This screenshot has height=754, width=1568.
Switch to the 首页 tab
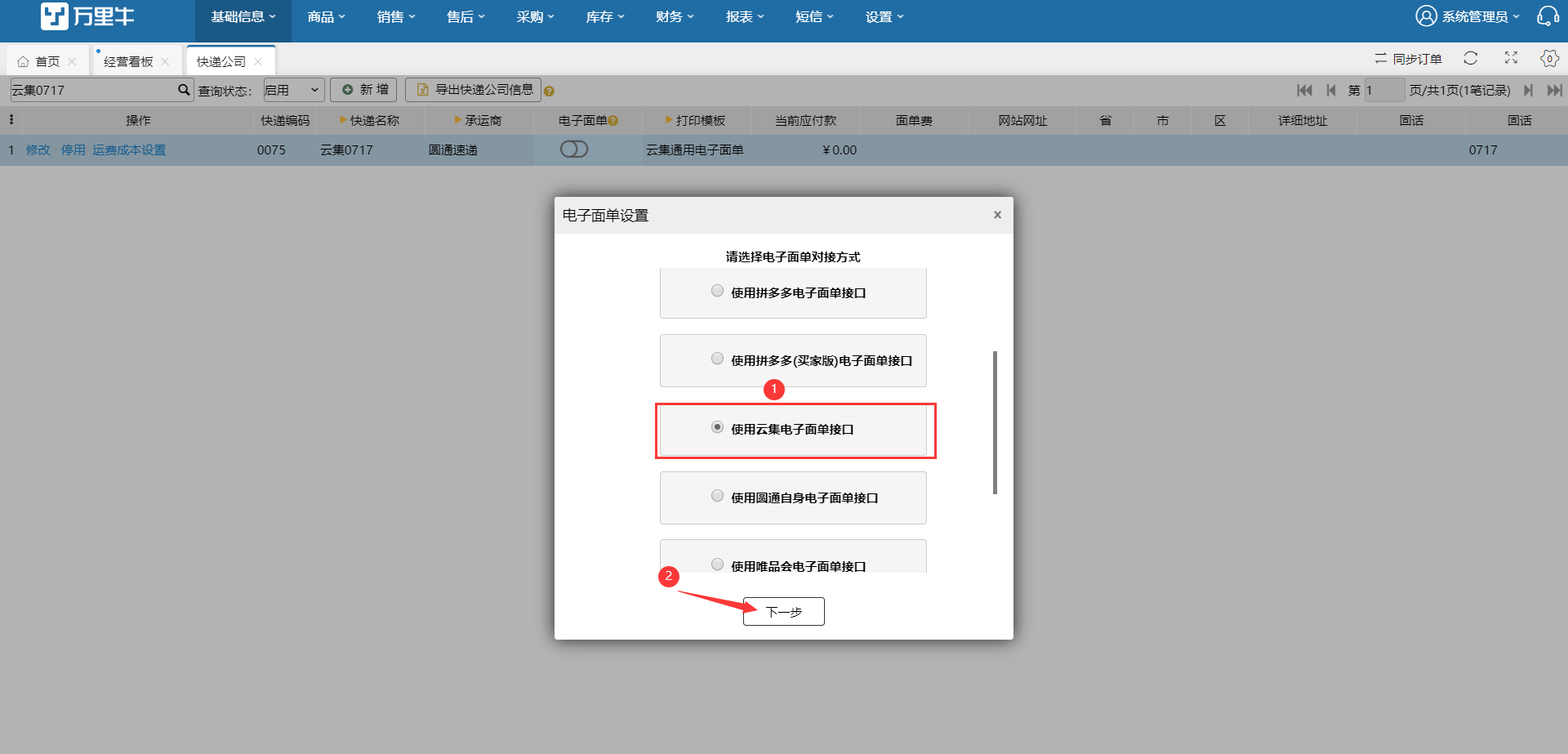[47, 61]
